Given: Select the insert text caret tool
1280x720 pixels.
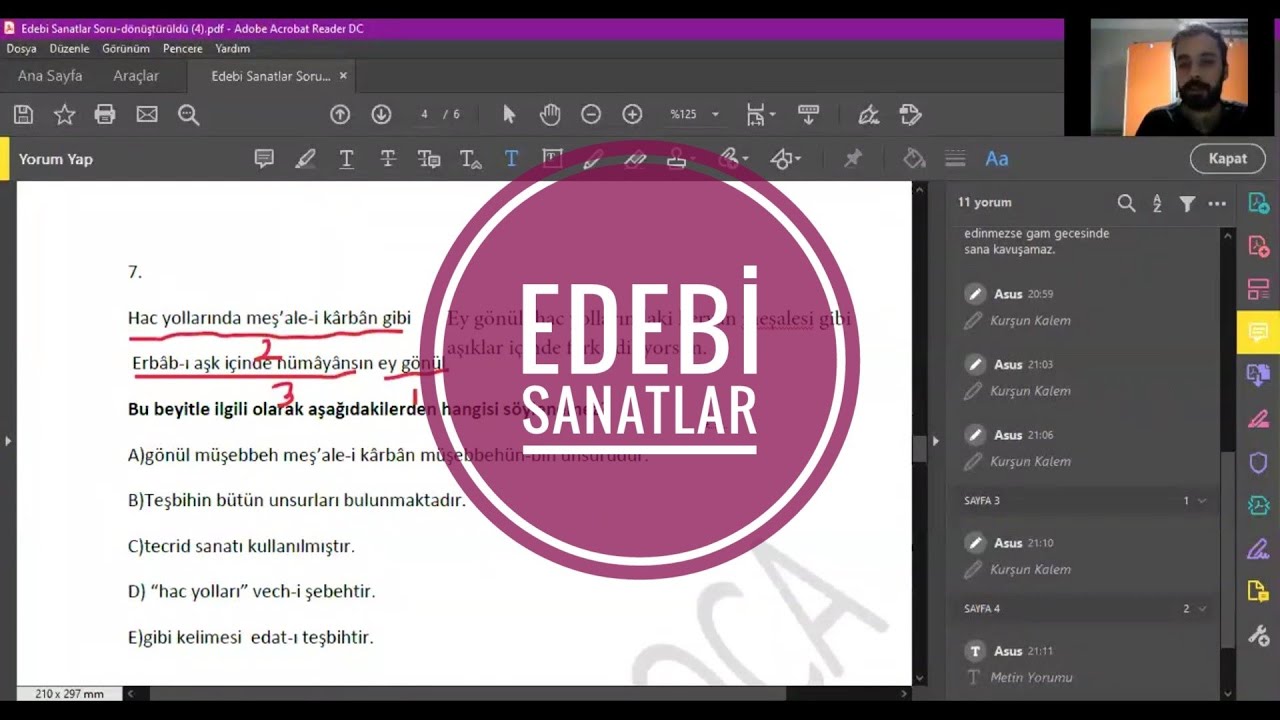Looking at the screenshot, I should click(470, 159).
